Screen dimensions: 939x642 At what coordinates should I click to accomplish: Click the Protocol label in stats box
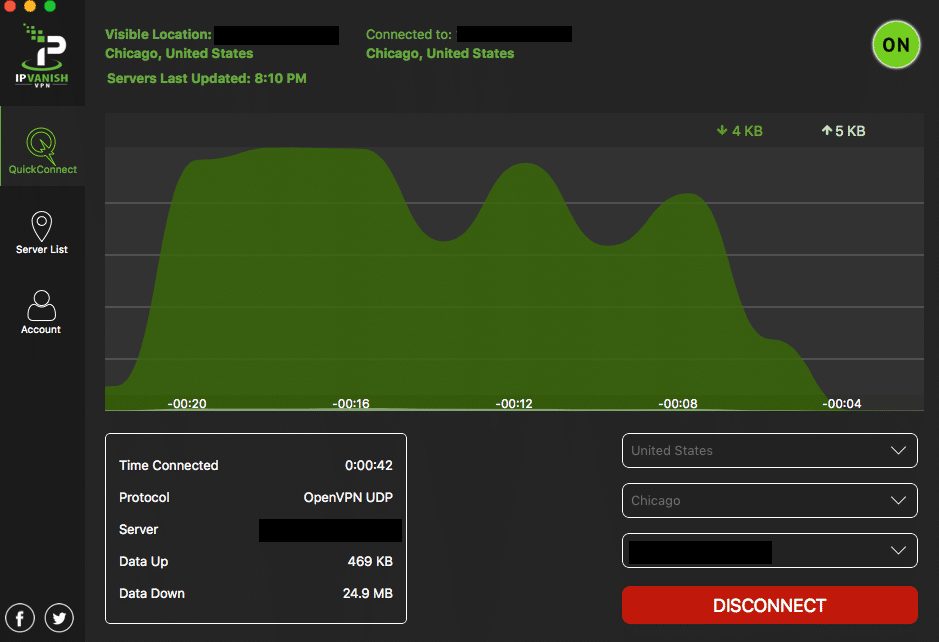[144, 497]
